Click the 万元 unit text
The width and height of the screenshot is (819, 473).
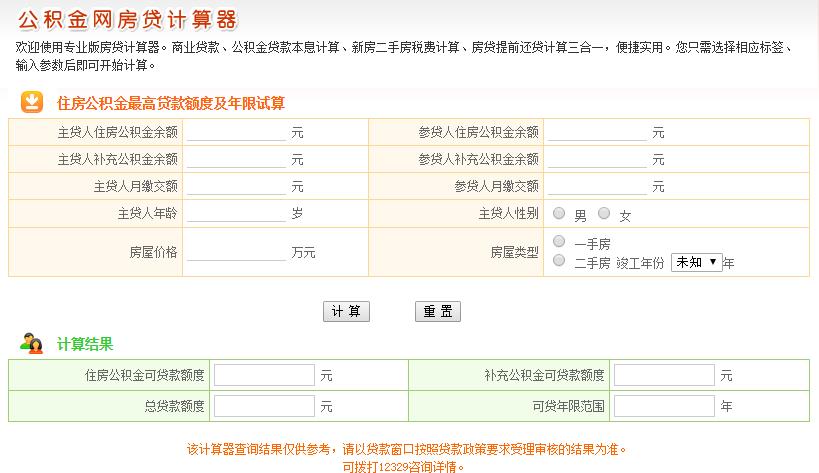point(303,253)
